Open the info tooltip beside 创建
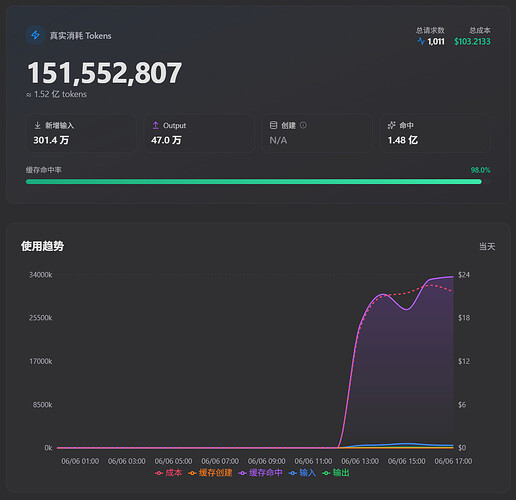Viewport: 516px width, 500px height. pyautogui.click(x=303, y=125)
